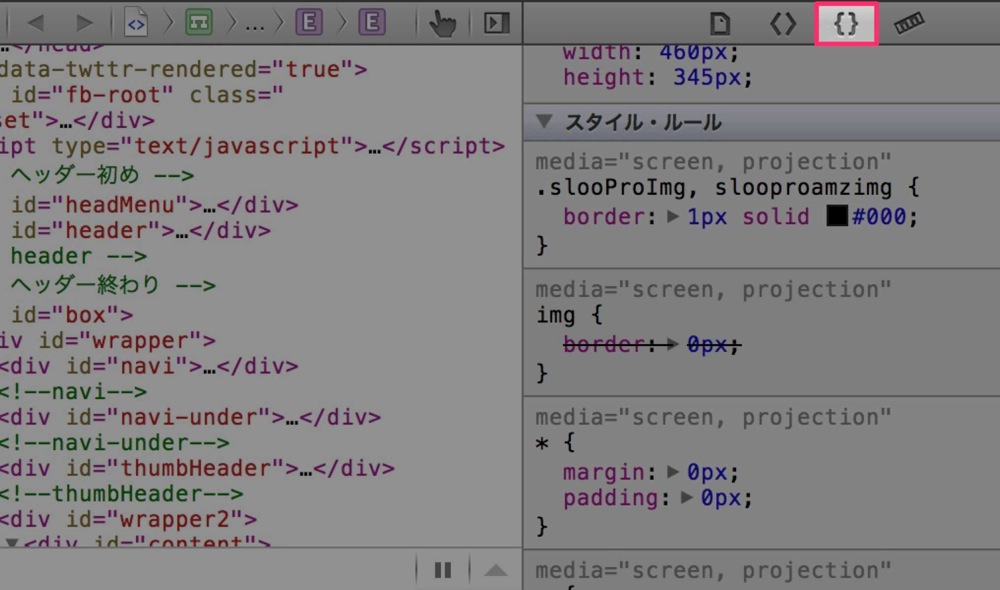Select the div id="navi" row
Viewport: 1000px width, 590px height.
pyautogui.click(x=149, y=366)
